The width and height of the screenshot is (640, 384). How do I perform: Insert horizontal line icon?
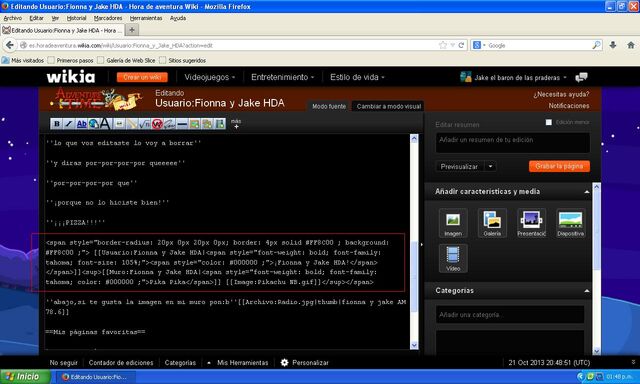tap(182, 124)
